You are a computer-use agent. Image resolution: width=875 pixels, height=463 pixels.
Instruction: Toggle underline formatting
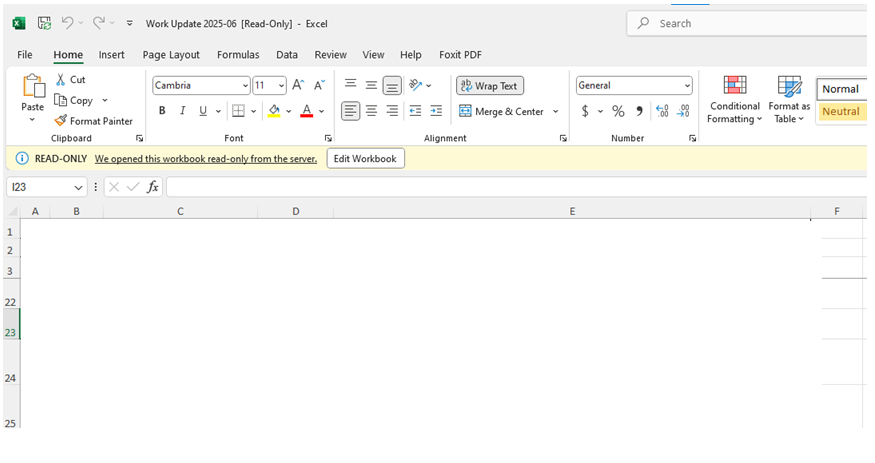pyautogui.click(x=203, y=111)
